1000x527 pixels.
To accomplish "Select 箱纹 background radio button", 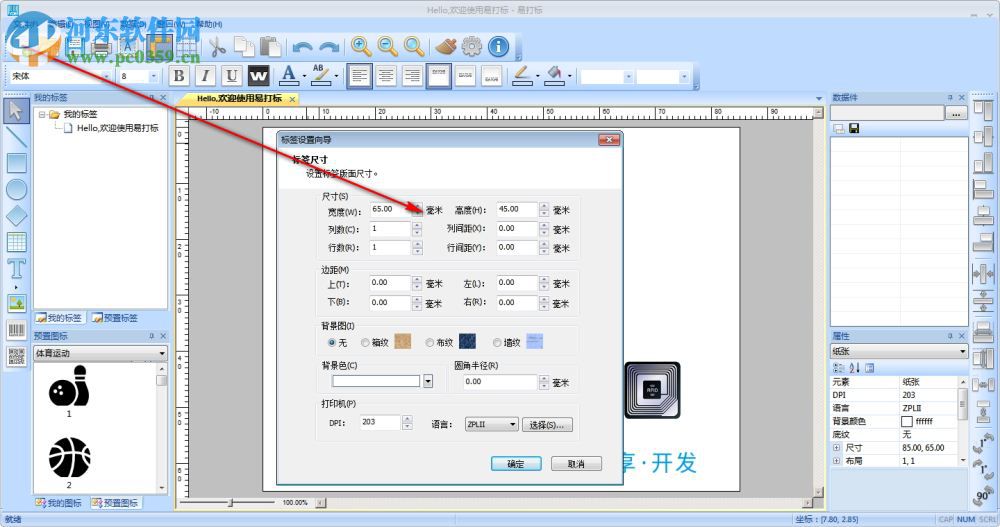I will 365,343.
